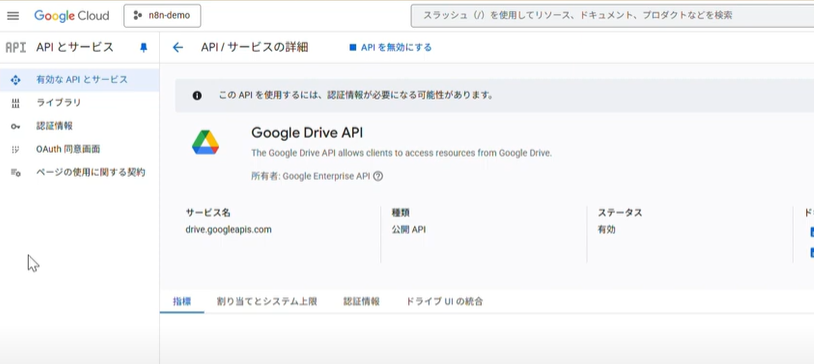Click the Google Cloud logo
This screenshot has width=814, height=364.
pyautogui.click(x=72, y=16)
